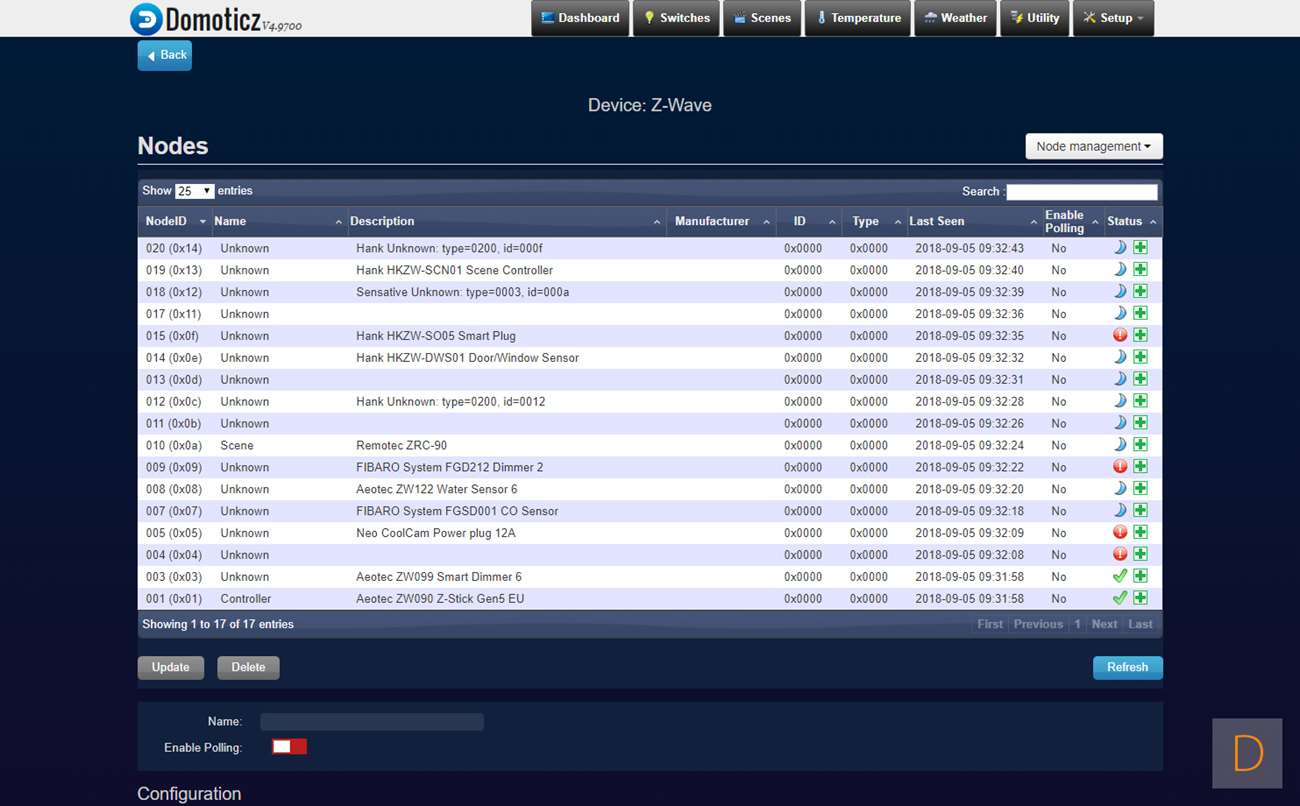The height and width of the screenshot is (806, 1300).
Task: Open the Dashboard tab
Action: click(x=580, y=18)
